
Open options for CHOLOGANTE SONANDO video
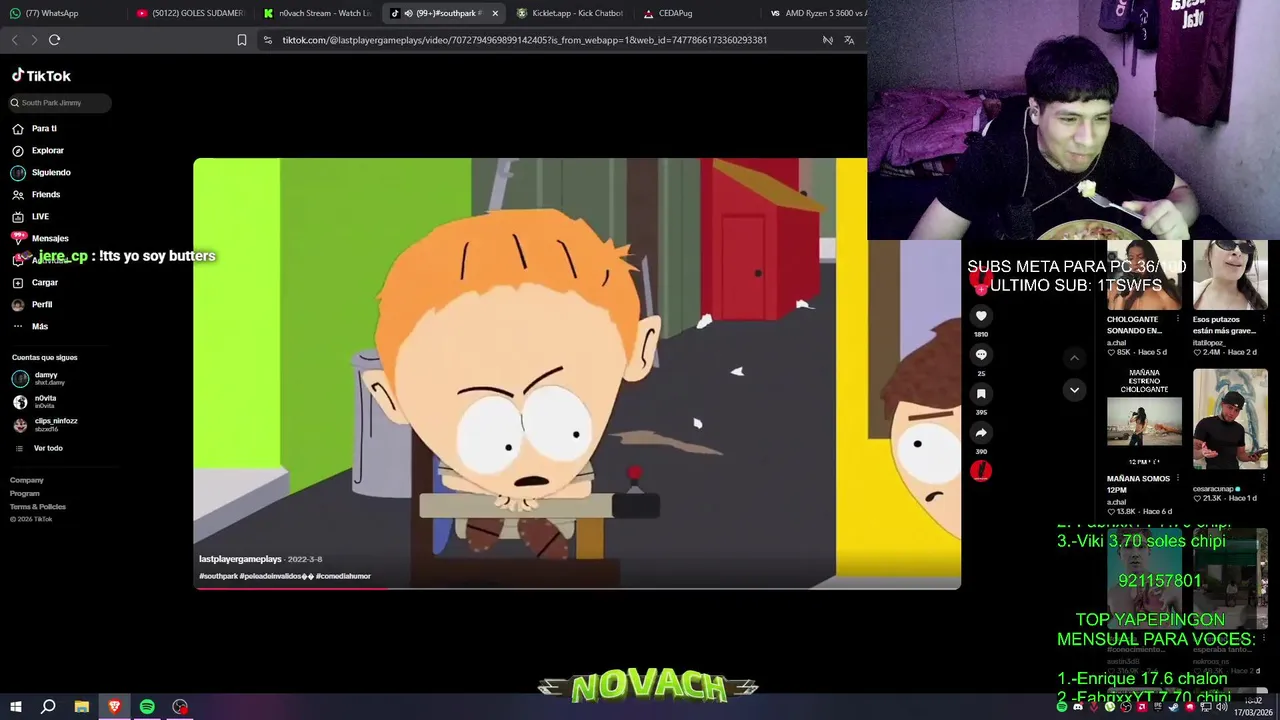point(1177,320)
